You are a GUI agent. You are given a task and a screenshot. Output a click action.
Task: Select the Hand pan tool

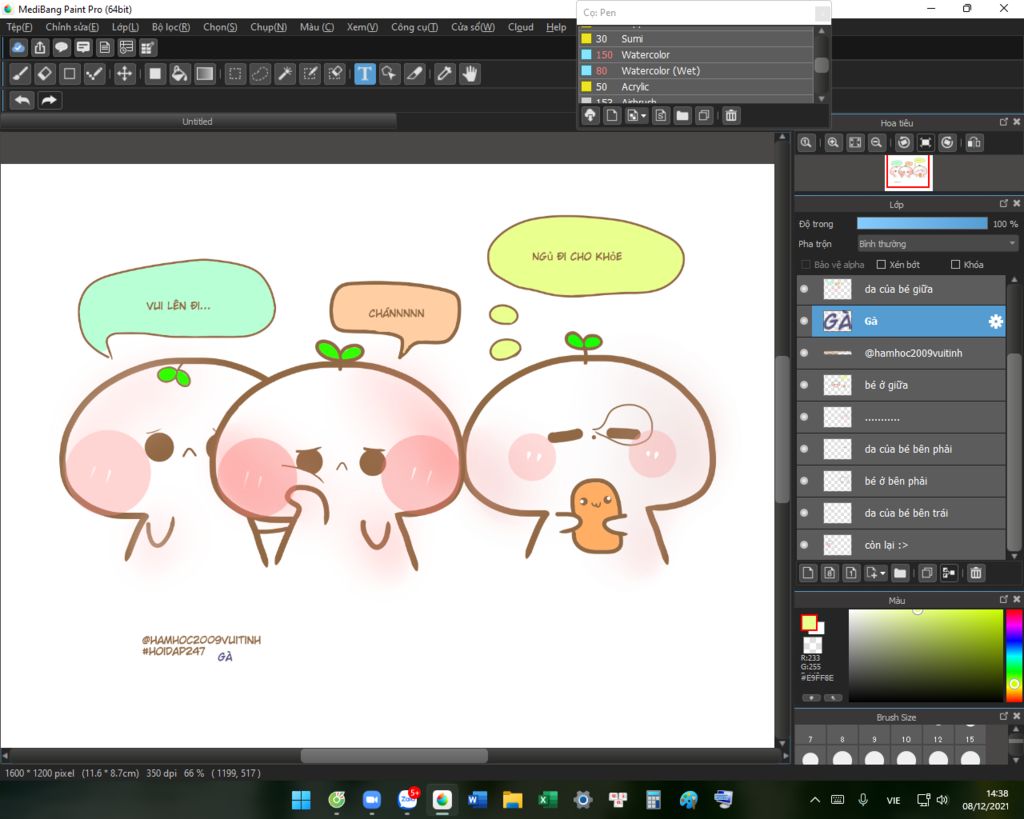(470, 74)
